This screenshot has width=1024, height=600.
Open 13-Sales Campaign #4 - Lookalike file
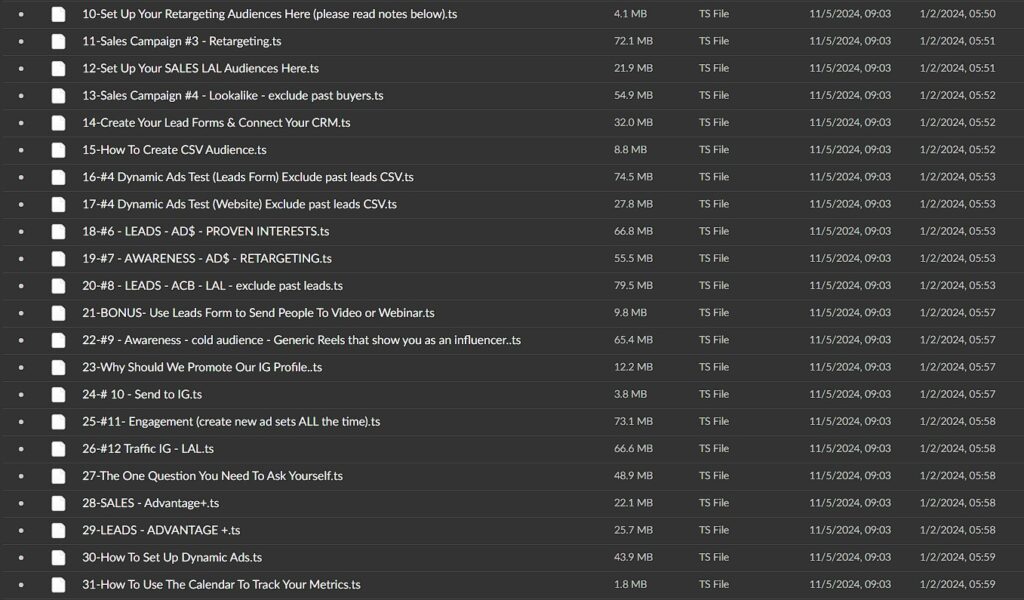click(x=232, y=95)
